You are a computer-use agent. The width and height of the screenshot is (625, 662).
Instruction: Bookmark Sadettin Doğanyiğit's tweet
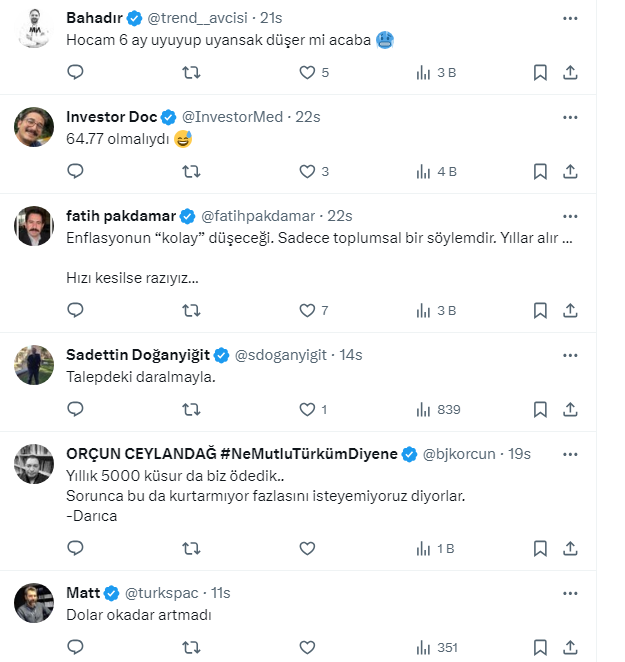coord(540,409)
